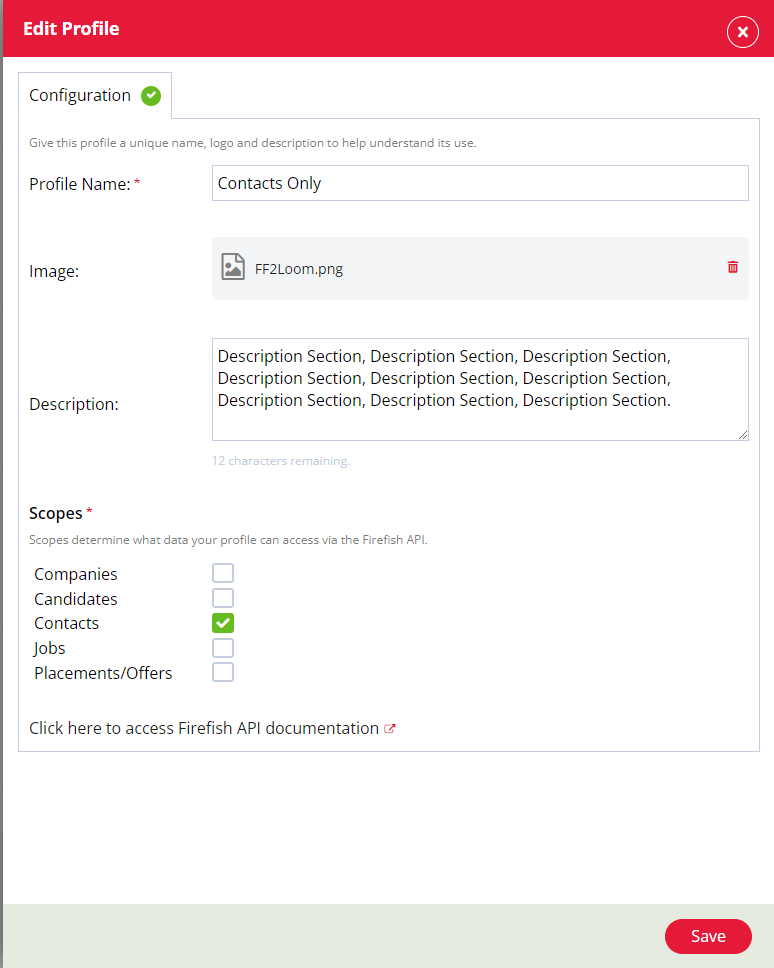Grab the description textarea resize handle
This screenshot has height=968, width=774.
(x=743, y=435)
